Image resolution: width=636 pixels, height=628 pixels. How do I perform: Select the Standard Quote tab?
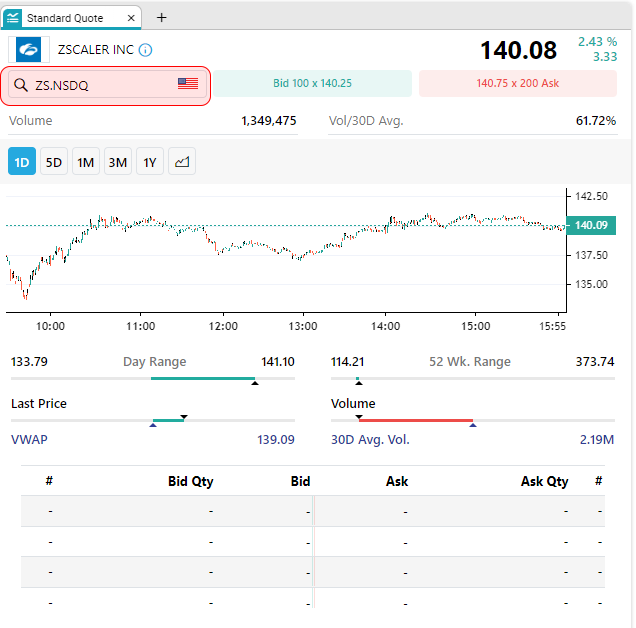tap(69, 18)
